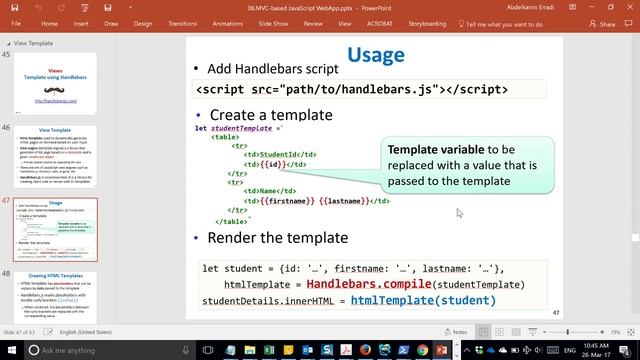This screenshot has height=360, width=640.
Task: Click the zoom in plus button
Action: click(602, 332)
